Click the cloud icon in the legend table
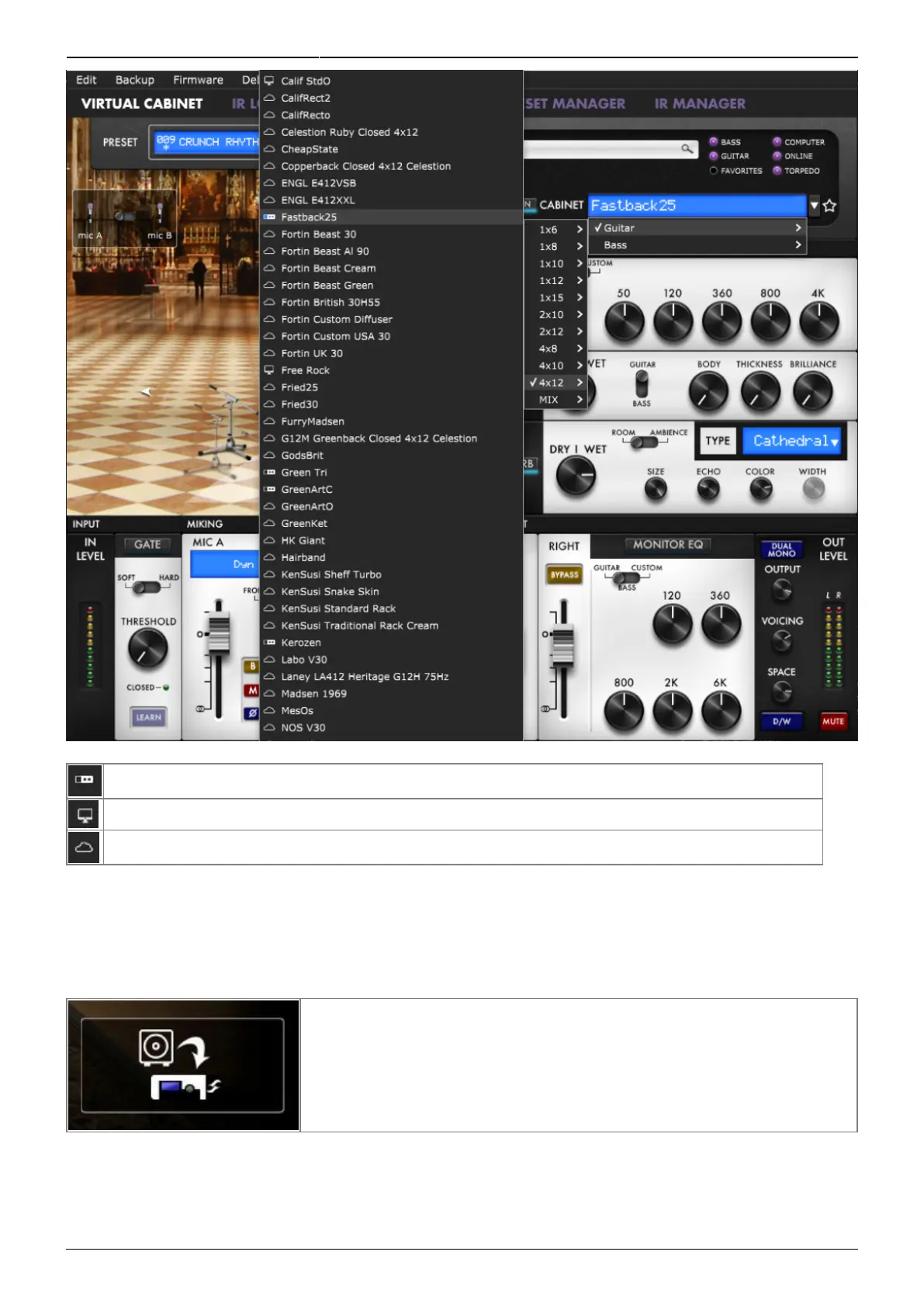The height and width of the screenshot is (1307, 924). tap(85, 848)
